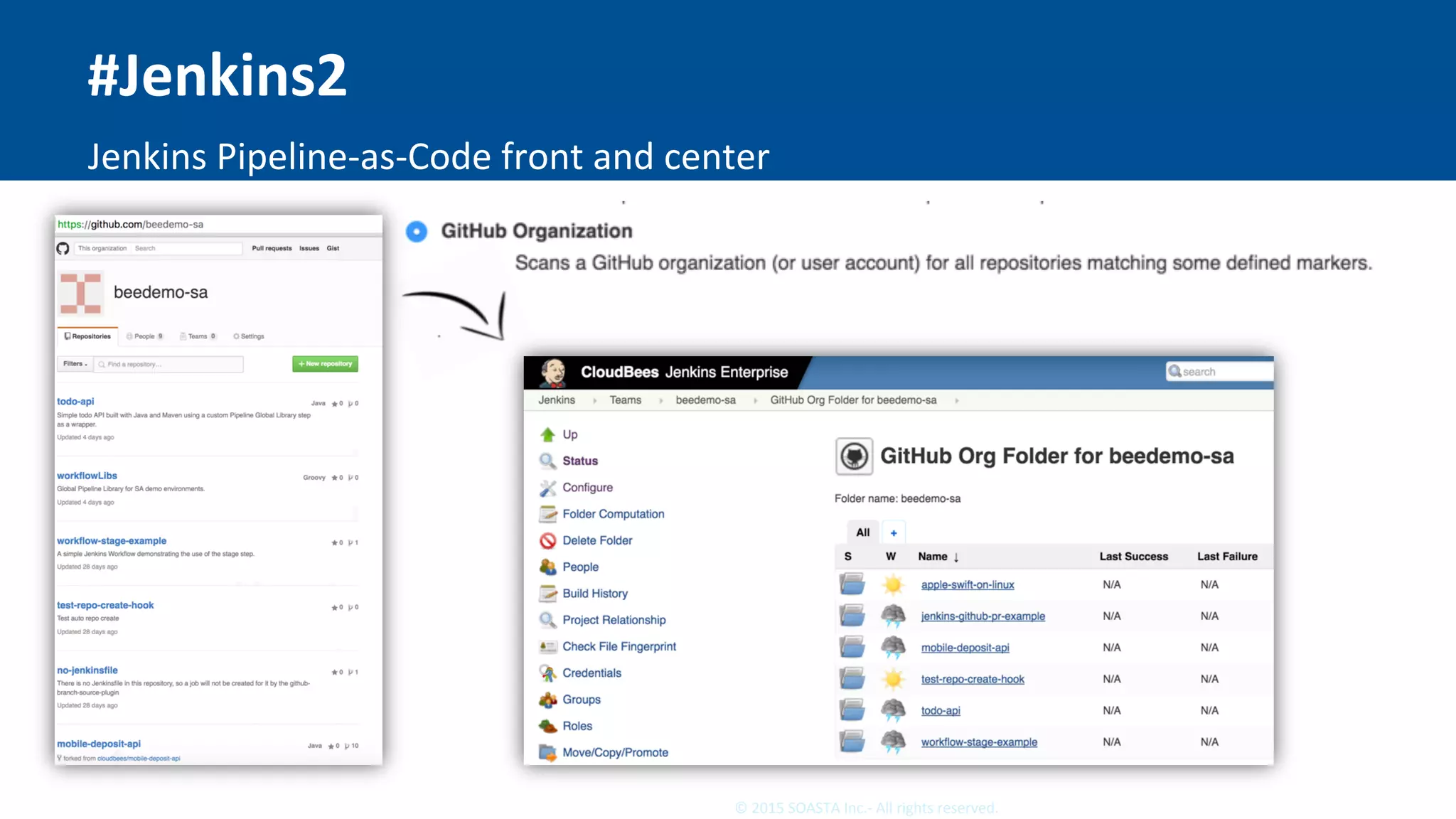This screenshot has width=1456, height=819.
Task: Open the GitHub Settings tab
Action: coord(249,336)
